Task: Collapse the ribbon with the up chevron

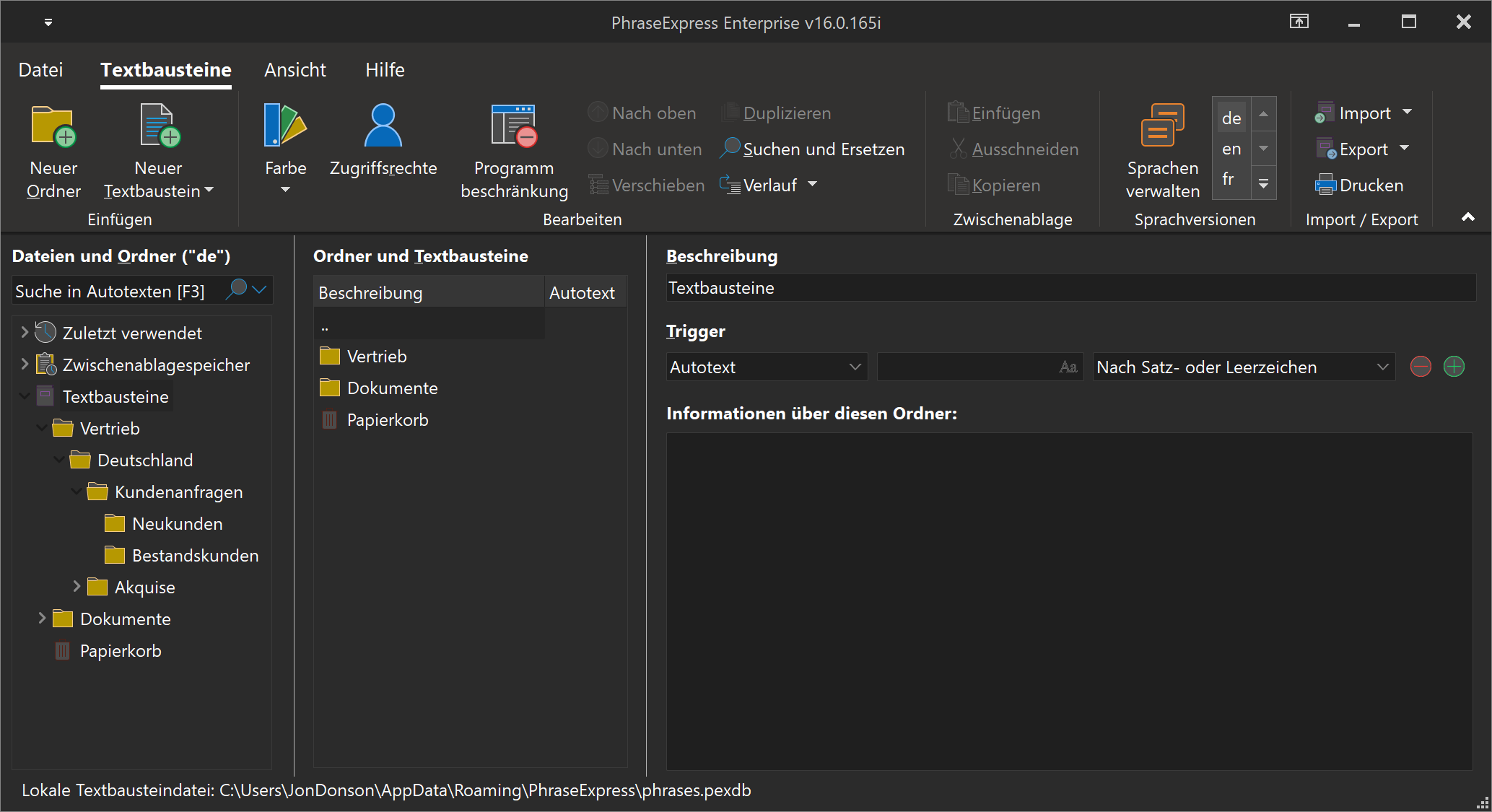Action: tap(1467, 217)
